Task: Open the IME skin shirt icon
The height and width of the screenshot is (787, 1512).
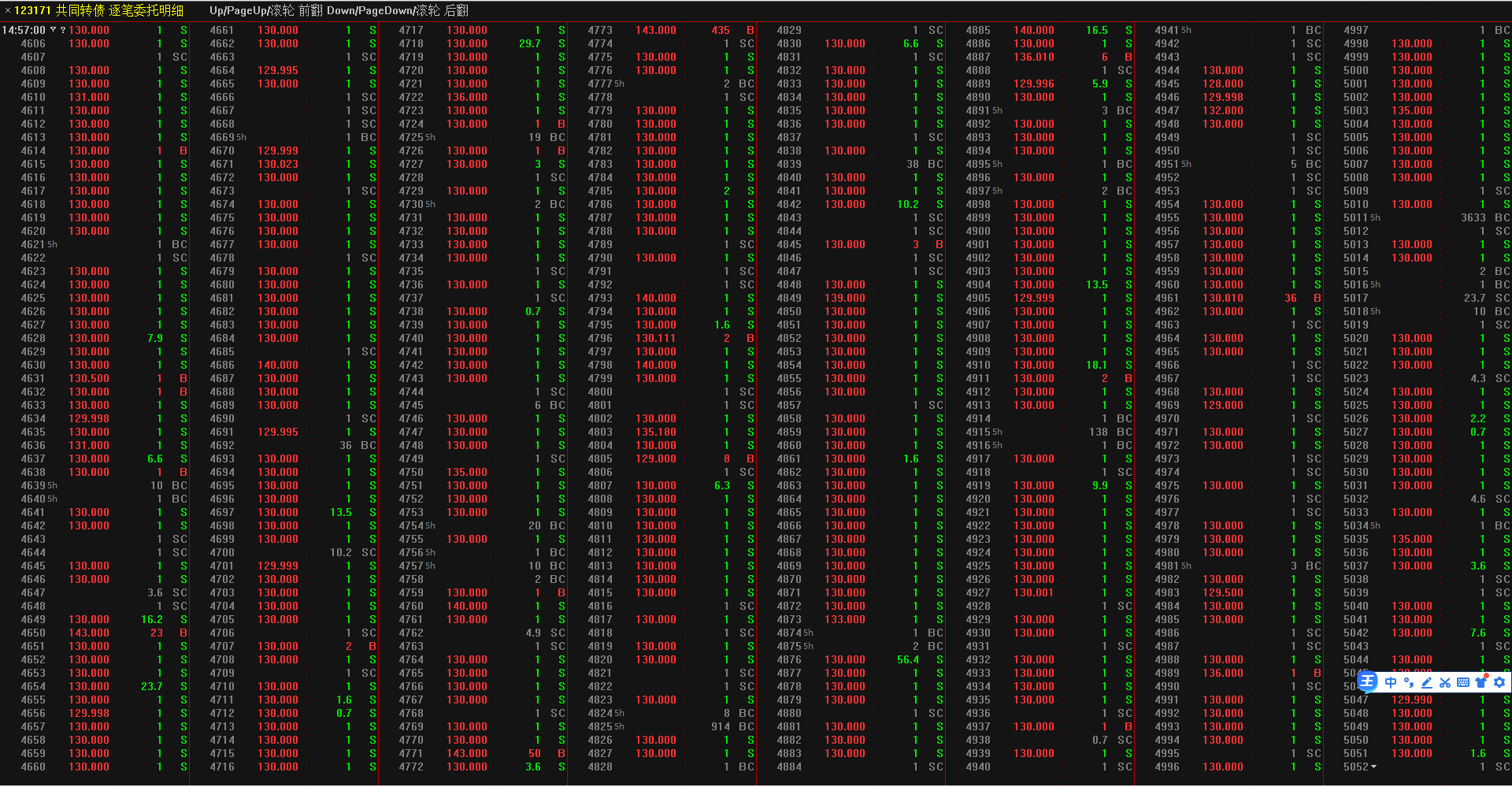Action: [1481, 682]
